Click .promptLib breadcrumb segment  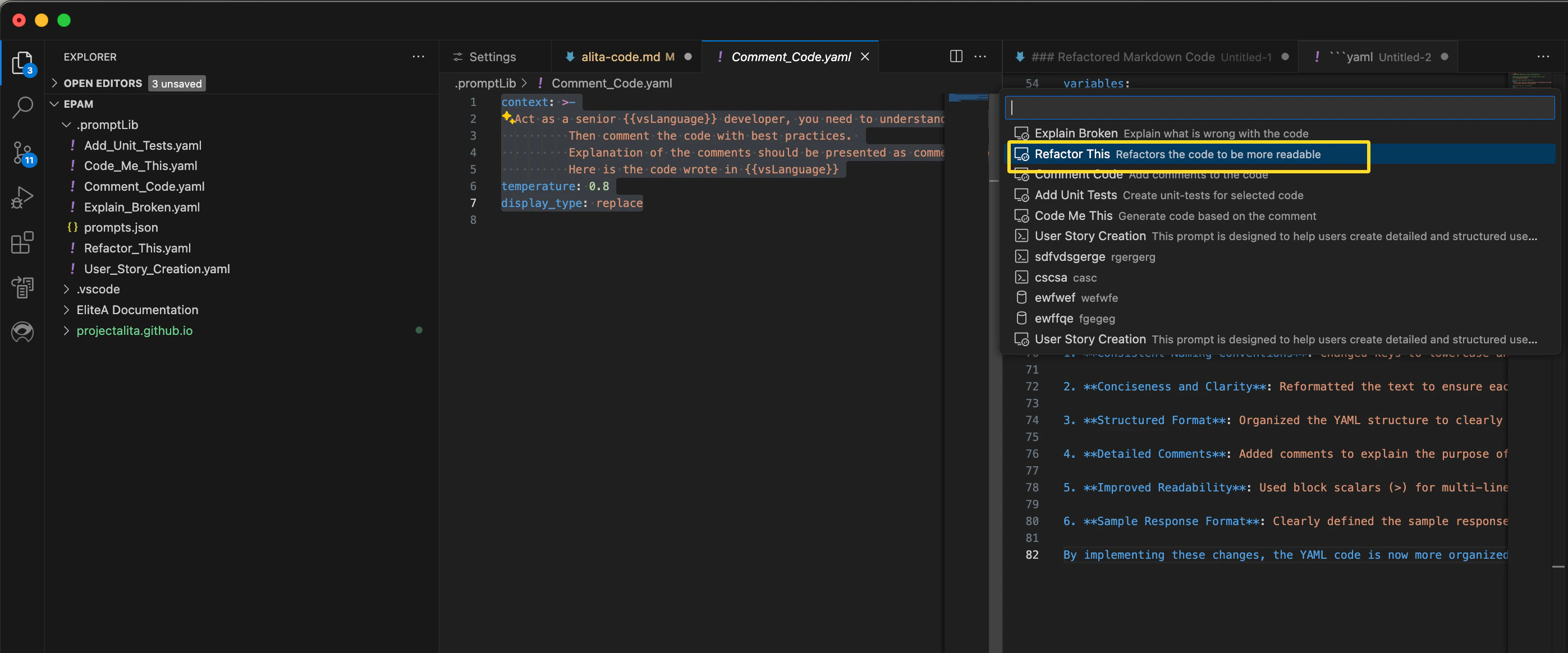485,84
